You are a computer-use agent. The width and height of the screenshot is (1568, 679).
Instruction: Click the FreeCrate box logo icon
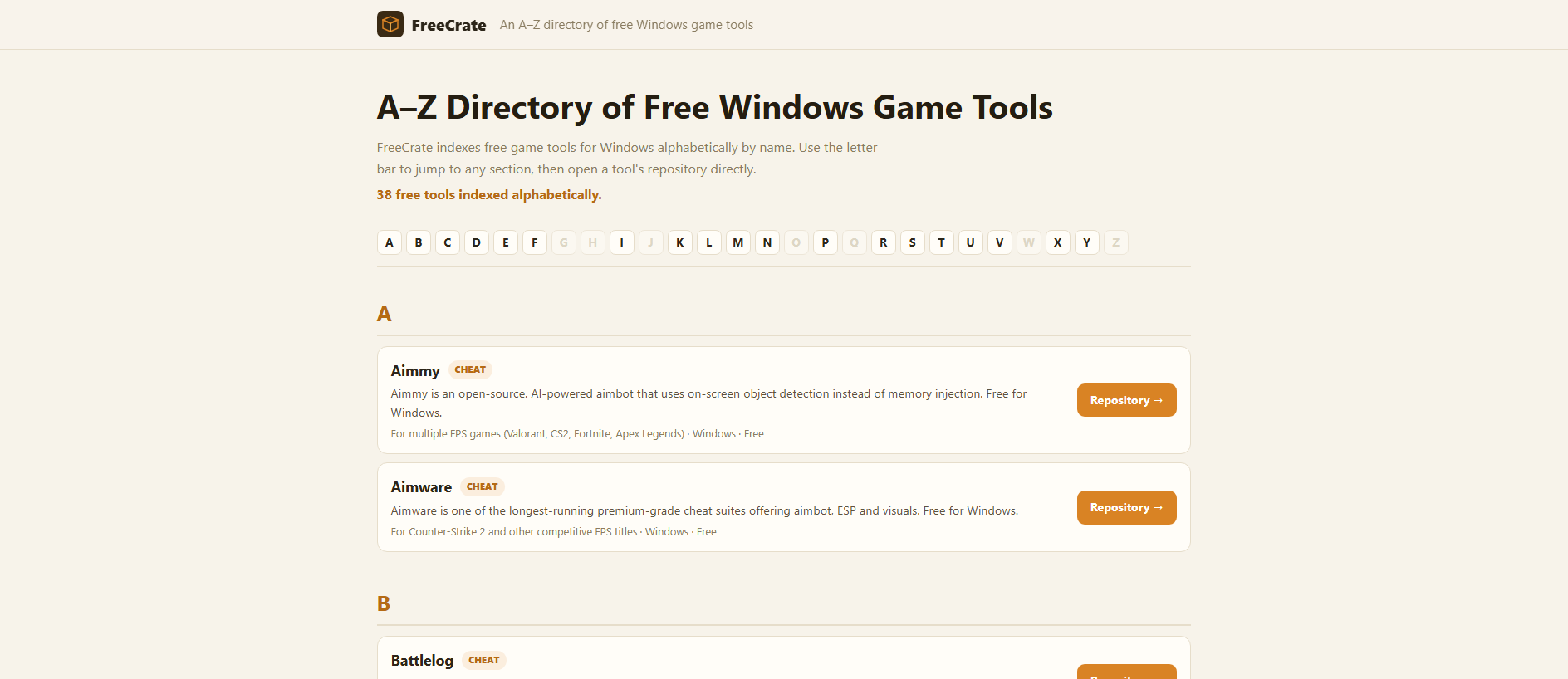(x=390, y=24)
